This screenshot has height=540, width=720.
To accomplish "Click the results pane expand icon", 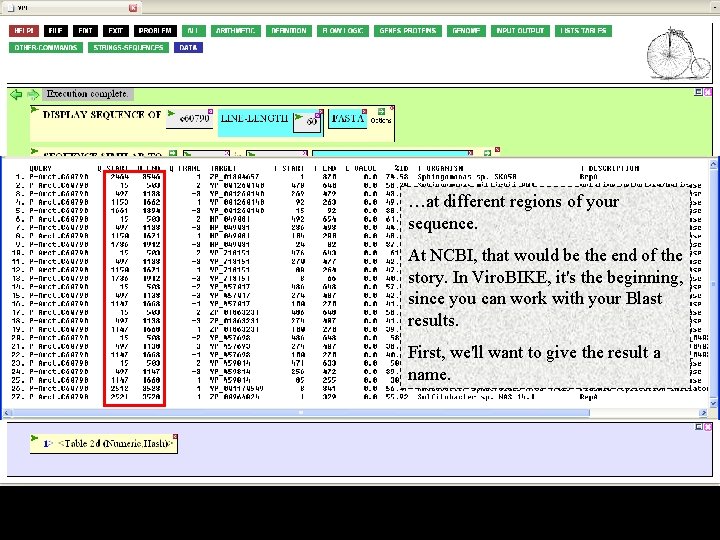I will pyautogui.click(x=698, y=427).
